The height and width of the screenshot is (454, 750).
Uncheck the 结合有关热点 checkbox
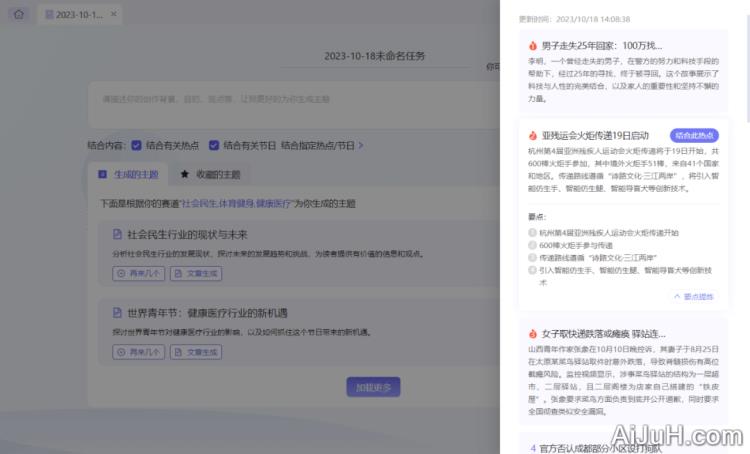[137, 144]
